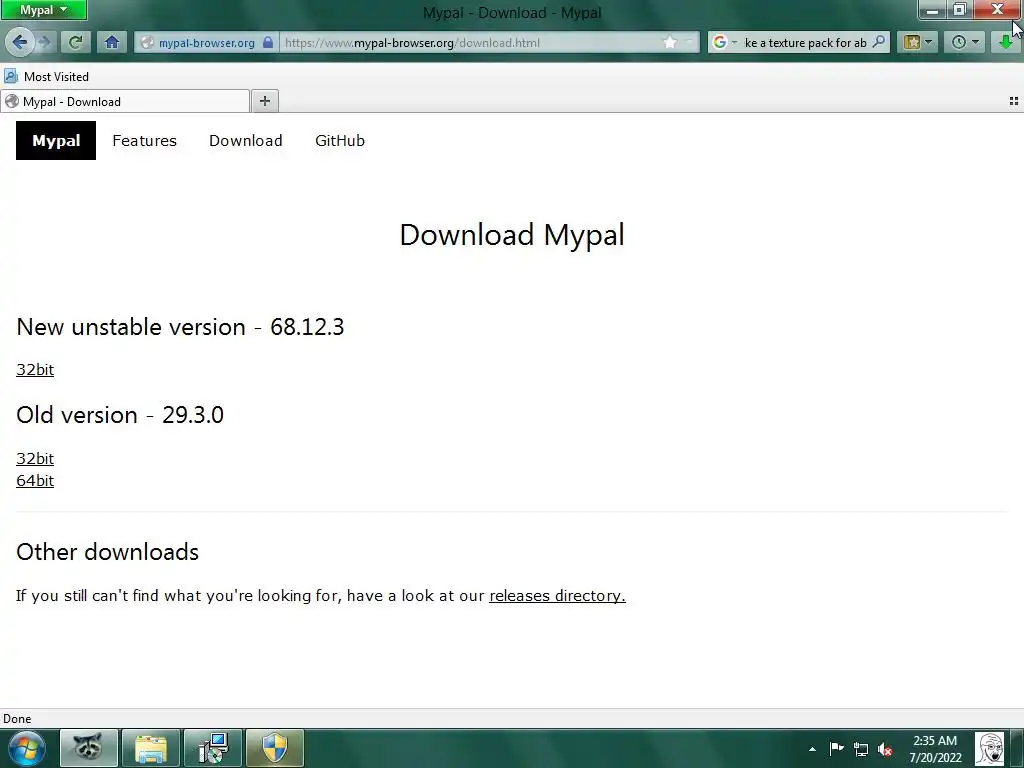Expand the URL history dropdown arrow
The width and height of the screenshot is (1024, 768).
689,42
